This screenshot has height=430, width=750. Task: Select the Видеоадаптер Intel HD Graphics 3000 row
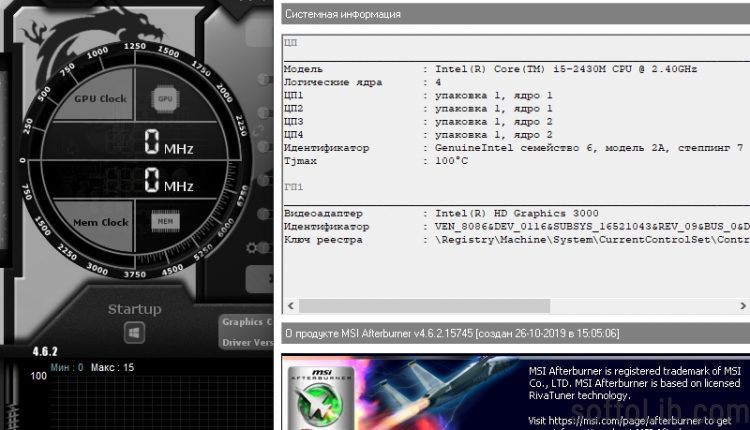tap(441, 213)
